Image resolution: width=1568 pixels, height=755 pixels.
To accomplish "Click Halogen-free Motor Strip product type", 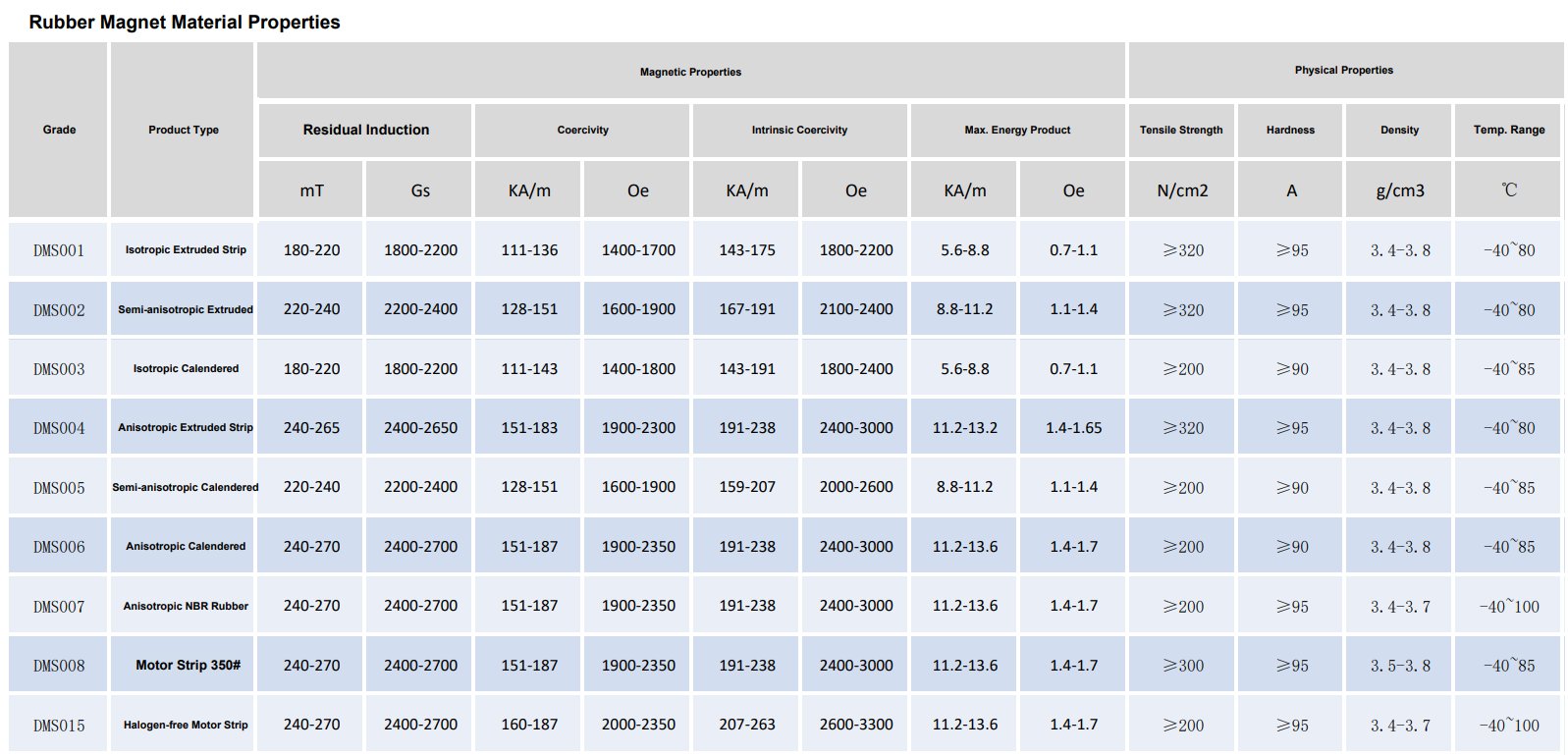I will point(186,725).
